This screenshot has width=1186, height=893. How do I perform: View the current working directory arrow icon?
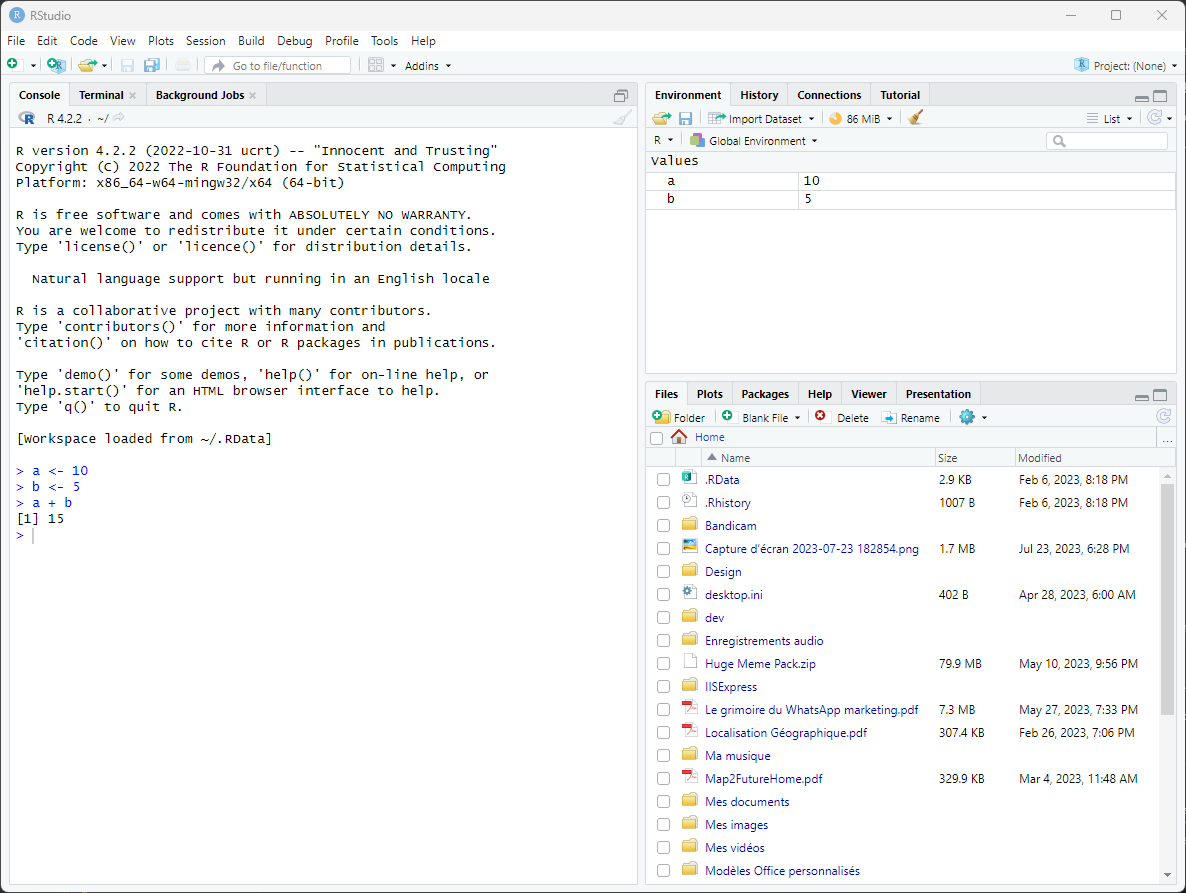(119, 118)
